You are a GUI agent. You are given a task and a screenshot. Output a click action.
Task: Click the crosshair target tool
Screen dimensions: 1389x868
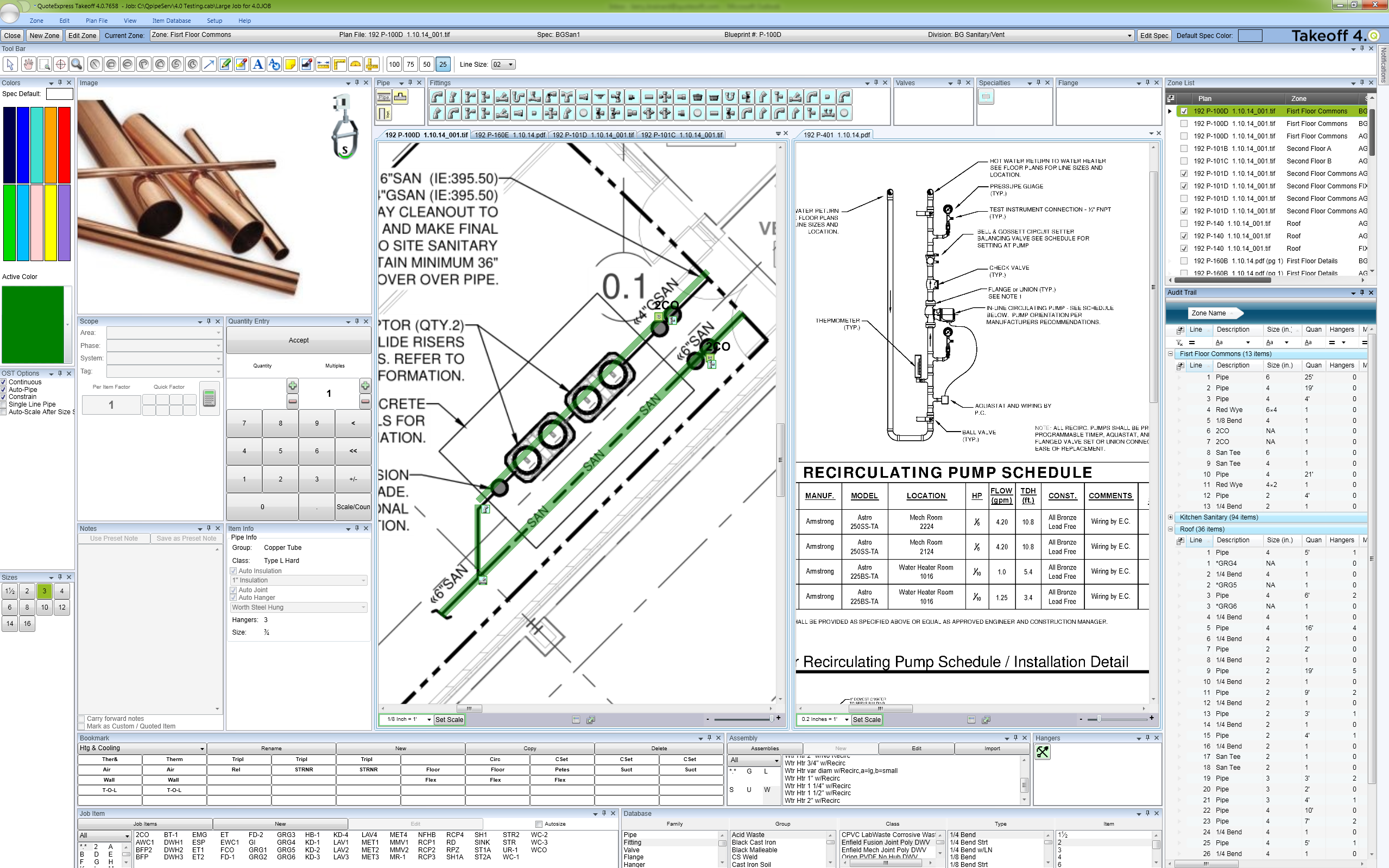(x=60, y=64)
